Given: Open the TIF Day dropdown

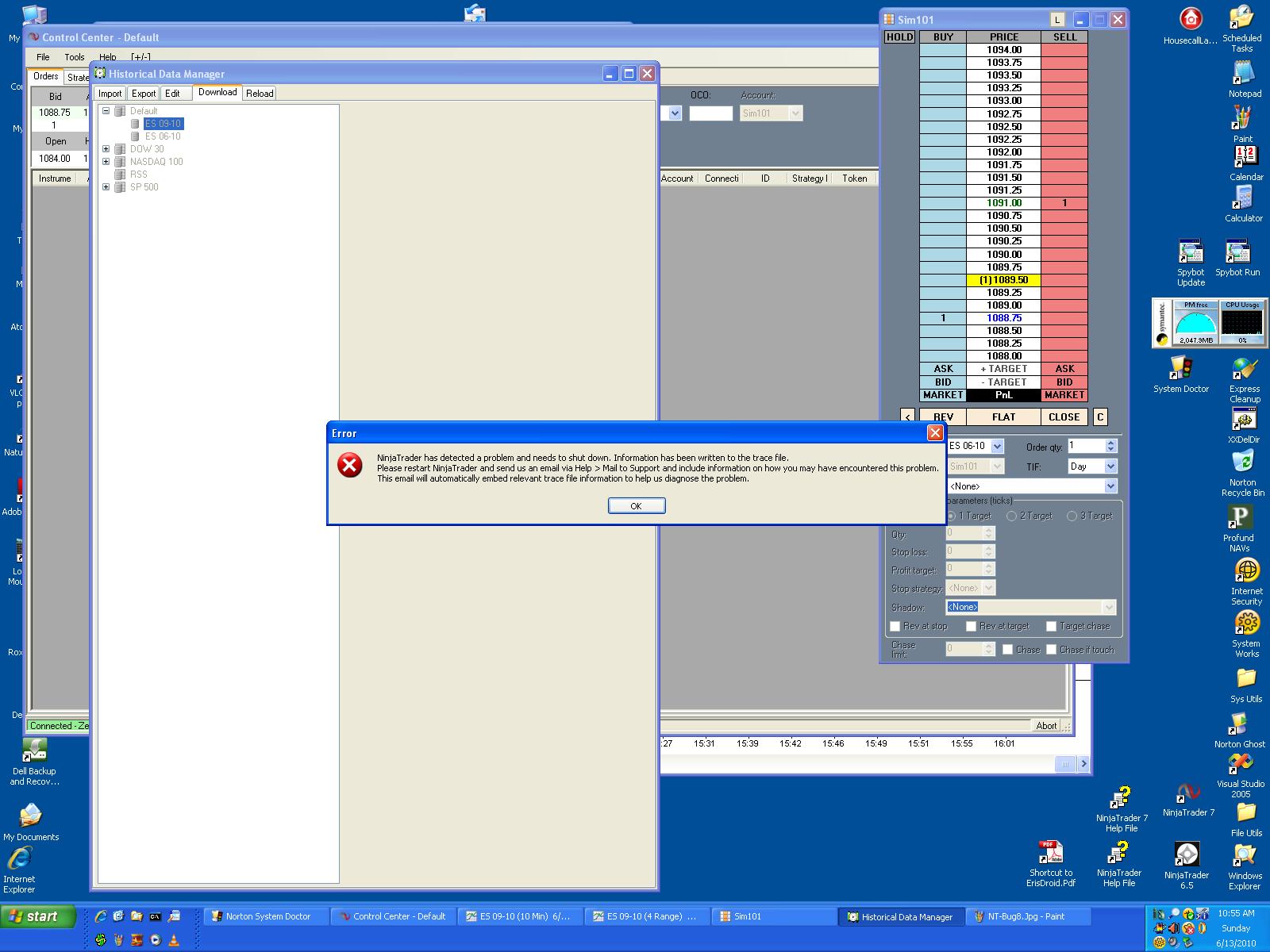Looking at the screenshot, I should 1110,466.
